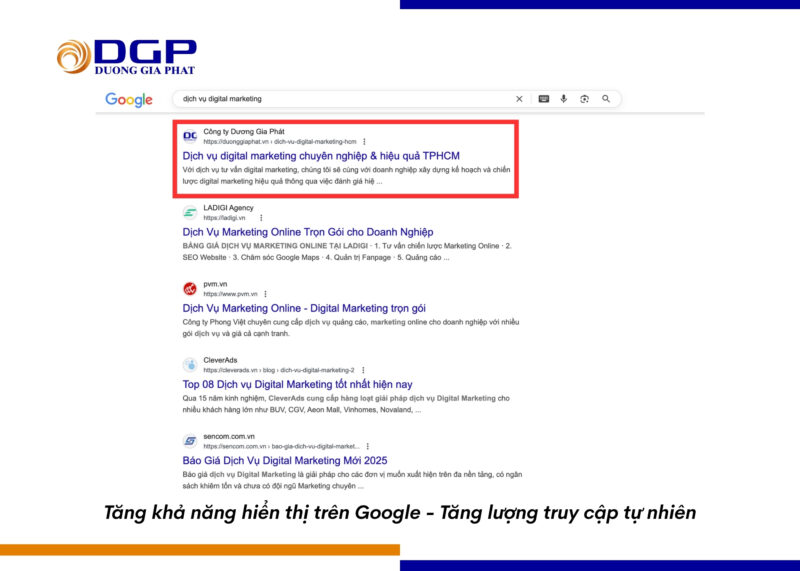This screenshot has width=800, height=571.
Task: Click the cleverads.vn blog URL breadcrumb
Action: (x=279, y=370)
